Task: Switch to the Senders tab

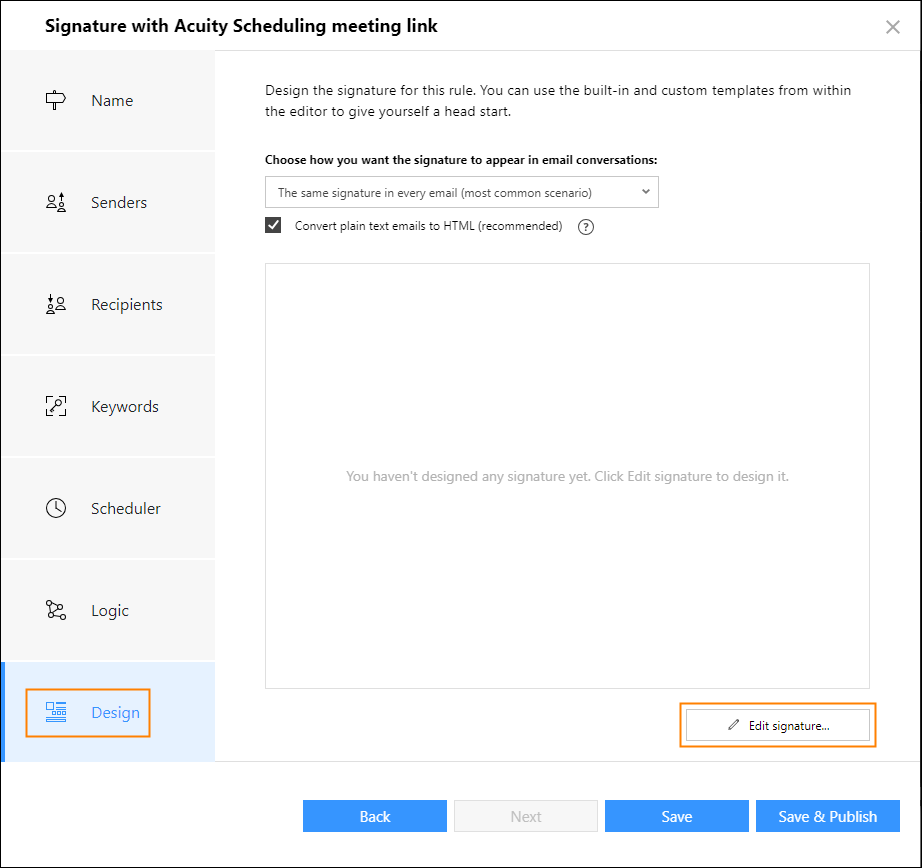Action: point(108,202)
